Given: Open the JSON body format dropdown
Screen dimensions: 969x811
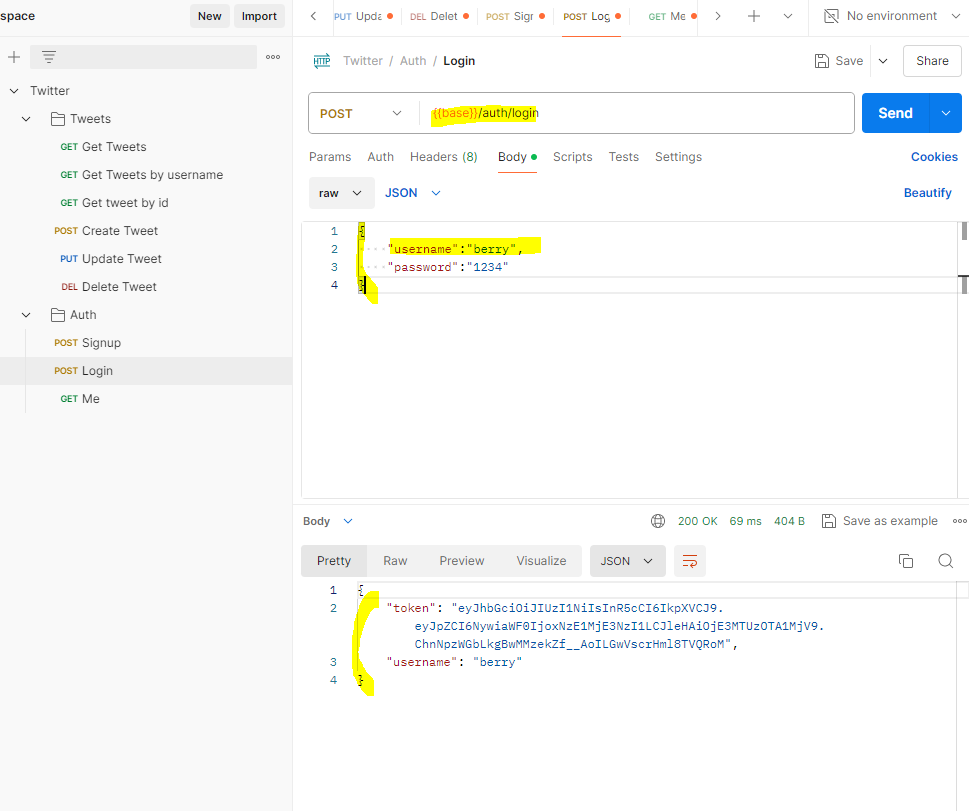Looking at the screenshot, I should tap(413, 193).
